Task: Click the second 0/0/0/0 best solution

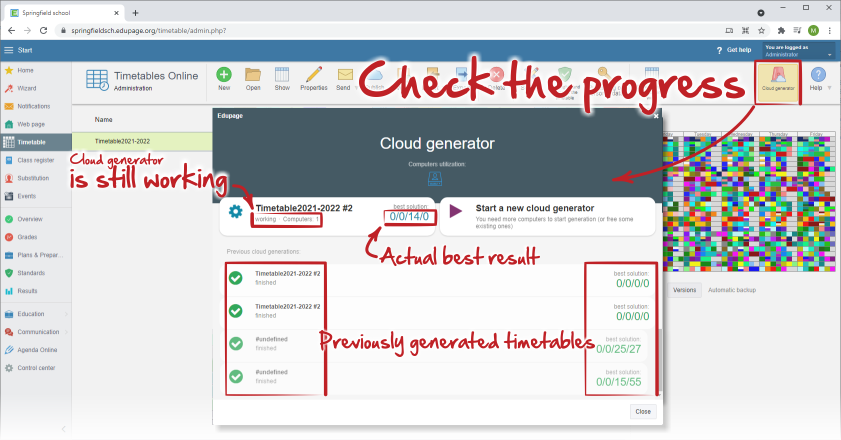Action: tap(632, 317)
